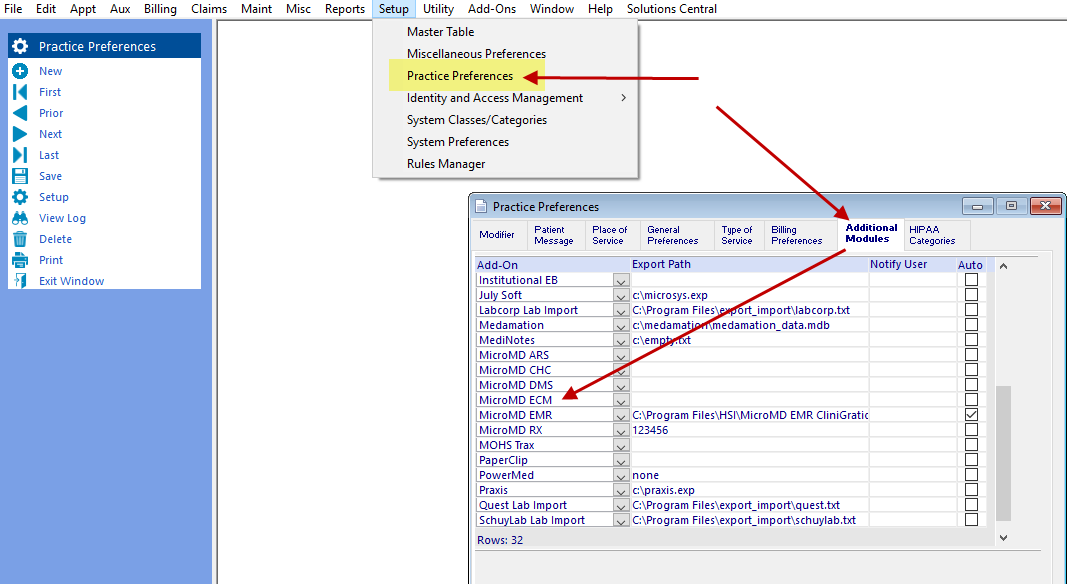Click the Next record arrow icon

(x=22, y=133)
